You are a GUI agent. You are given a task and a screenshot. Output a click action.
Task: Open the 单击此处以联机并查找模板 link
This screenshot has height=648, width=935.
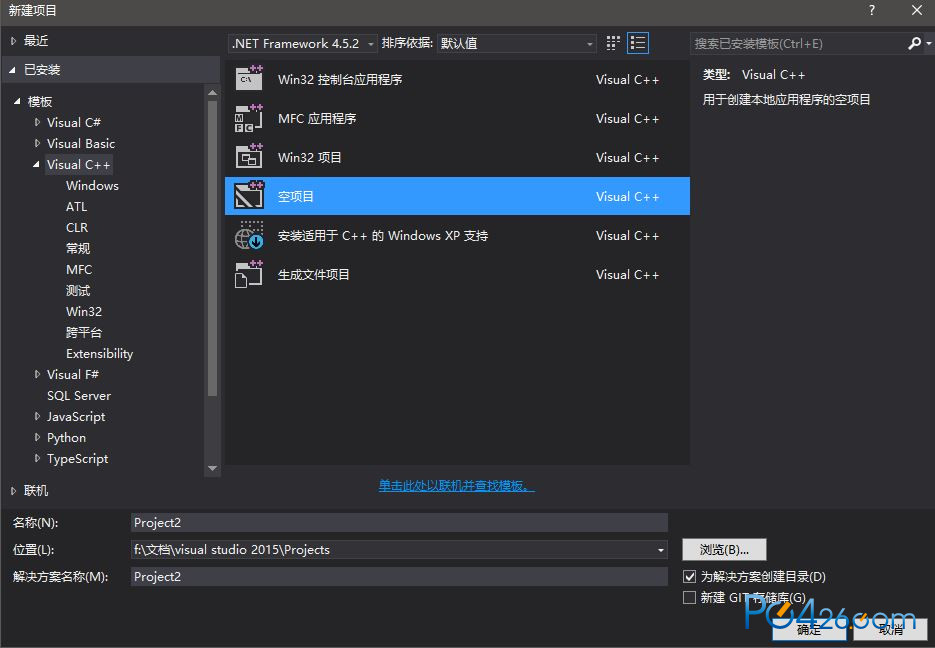pos(457,486)
